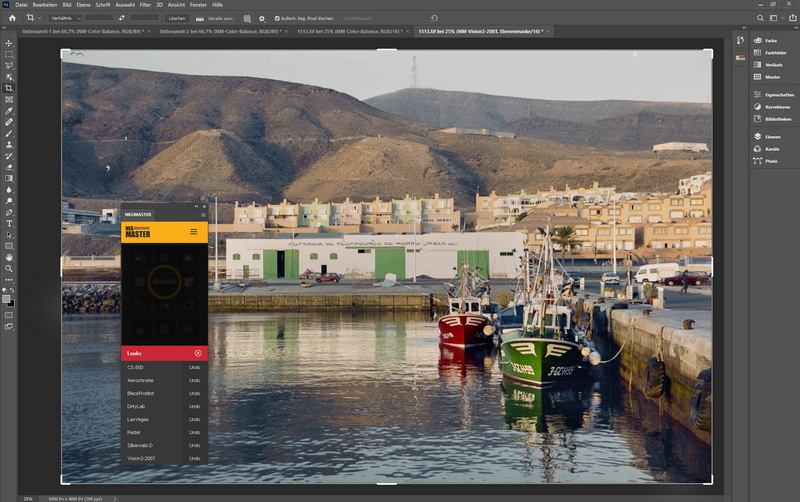Viewport: 800px width, 502px height.
Task: Select the Zoom magnifier tool
Action: pos(9,268)
